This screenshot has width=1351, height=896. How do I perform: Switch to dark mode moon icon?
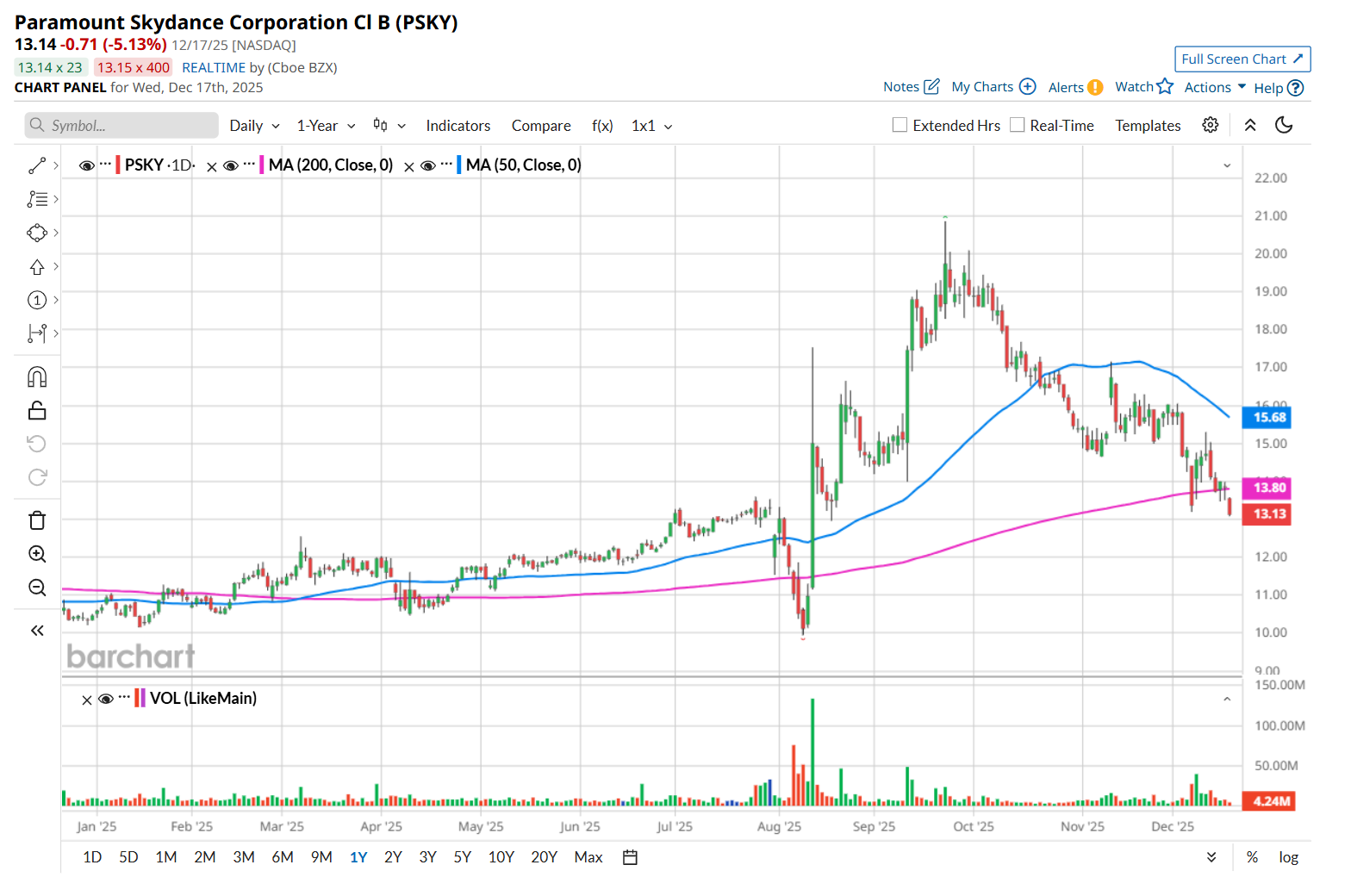coord(1284,125)
